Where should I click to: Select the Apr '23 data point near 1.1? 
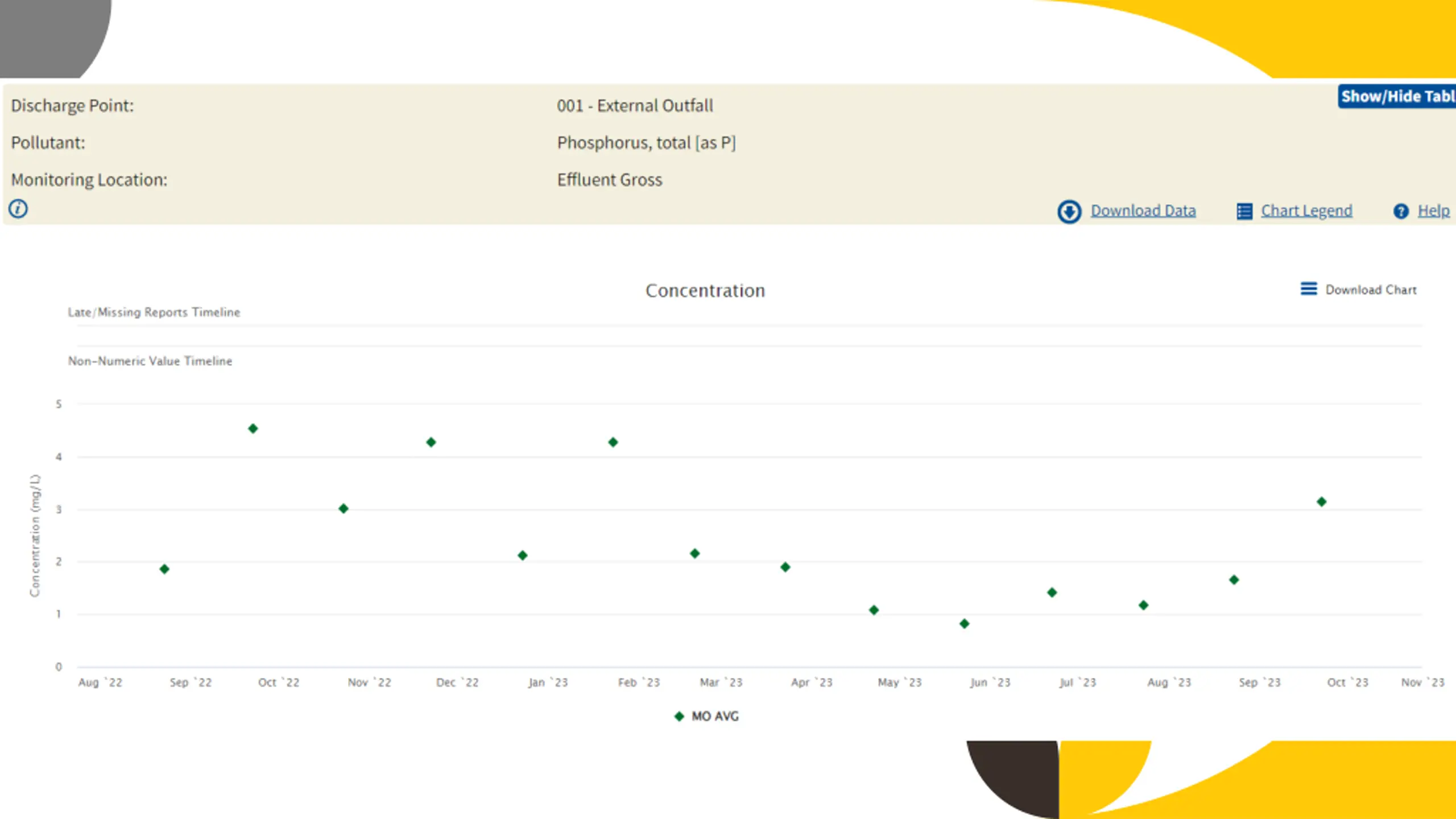(x=874, y=610)
